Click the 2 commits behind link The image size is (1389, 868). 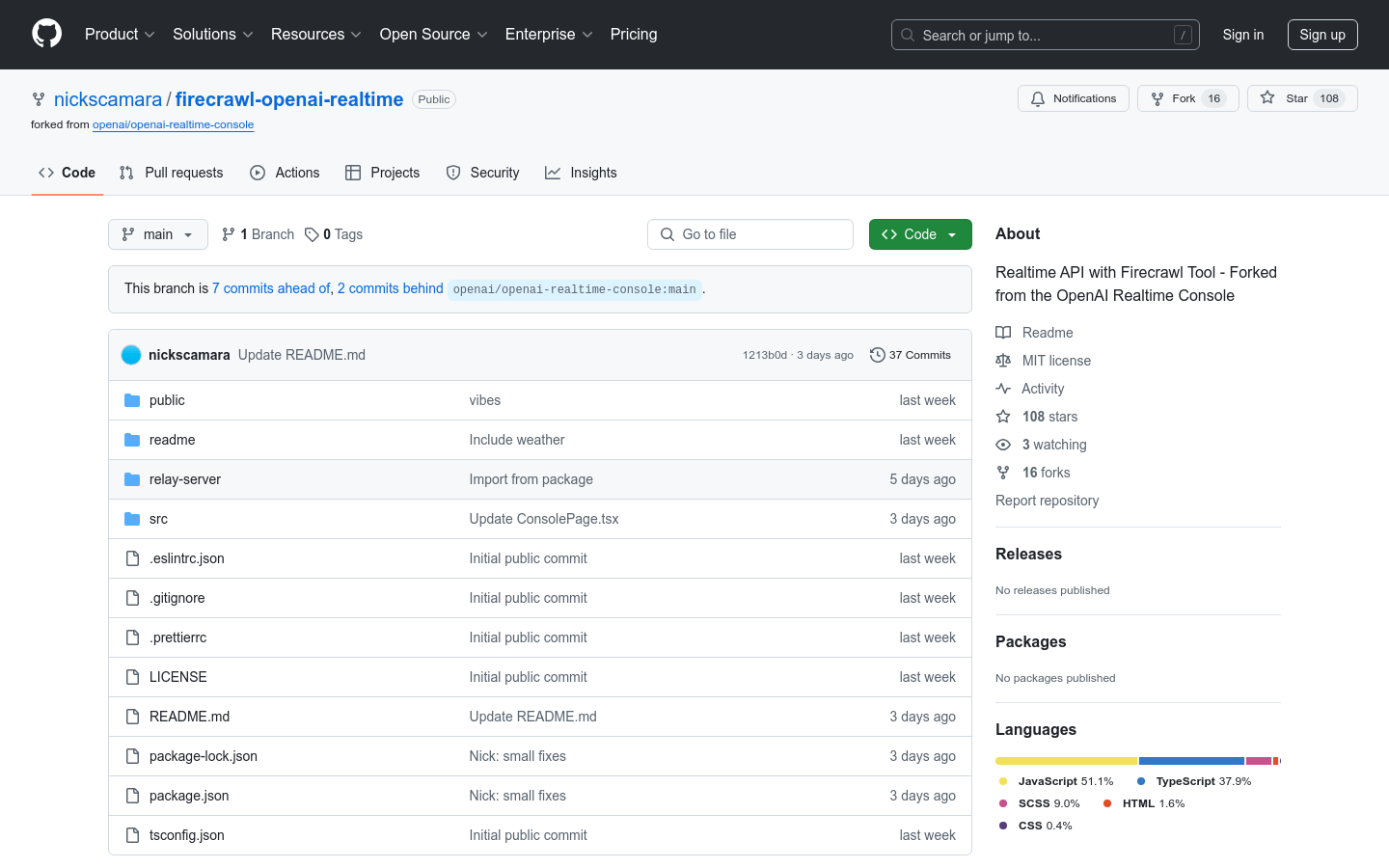pyautogui.click(x=391, y=288)
